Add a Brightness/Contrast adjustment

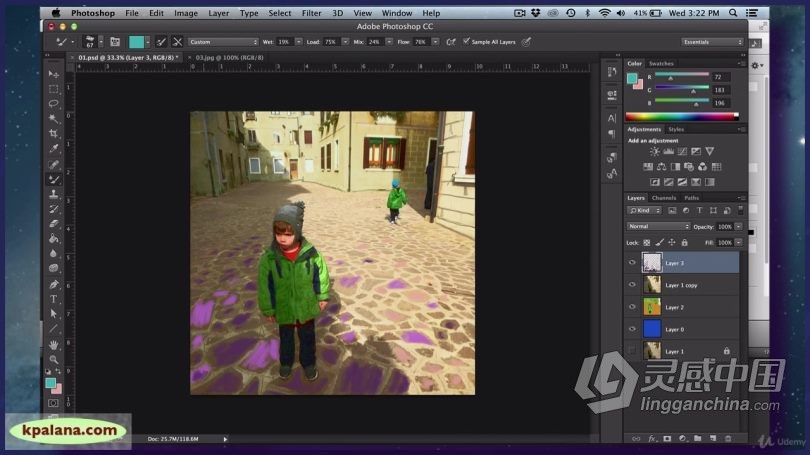(655, 151)
